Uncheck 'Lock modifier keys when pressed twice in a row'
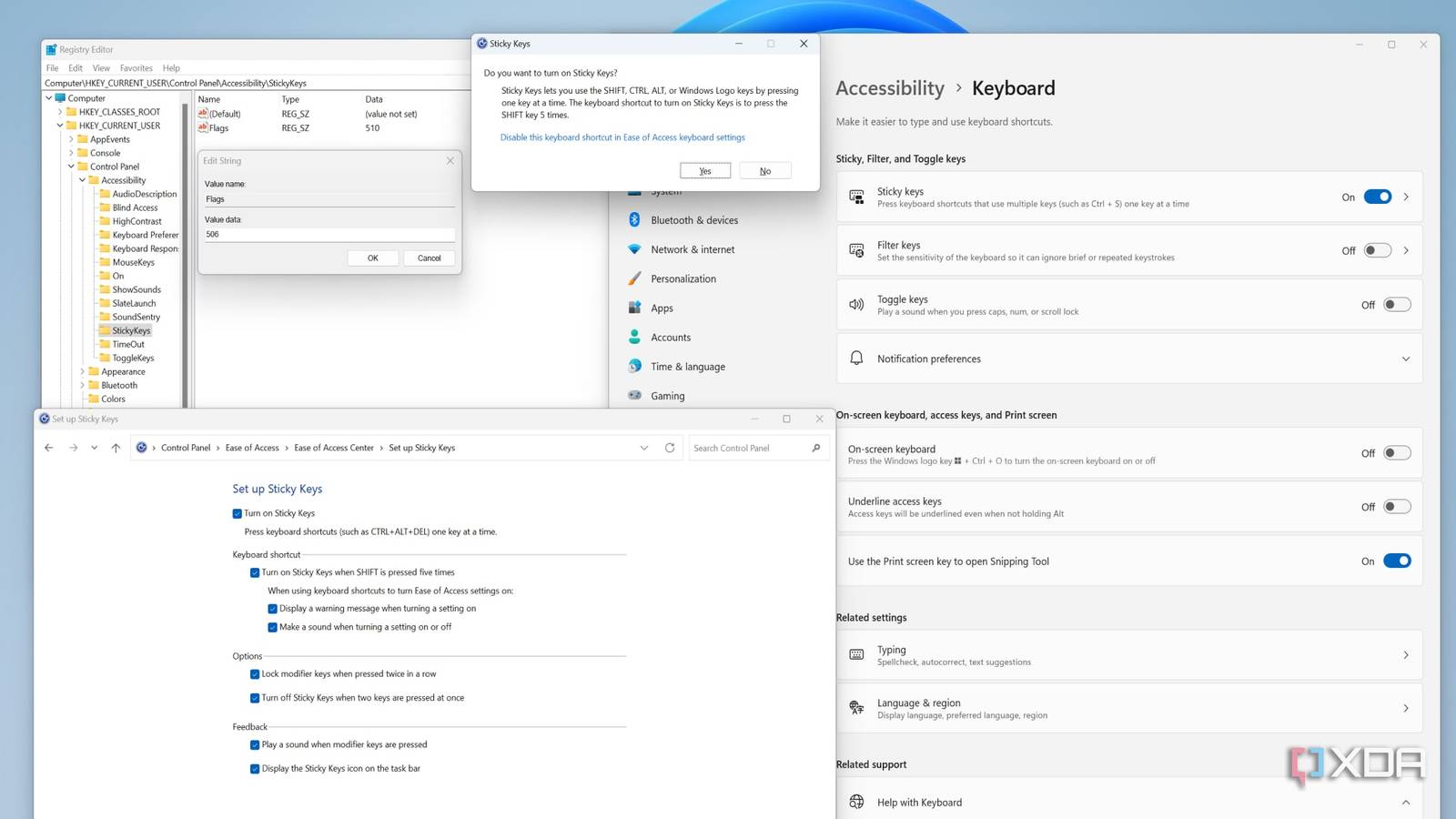This screenshot has height=819, width=1456. [255, 674]
